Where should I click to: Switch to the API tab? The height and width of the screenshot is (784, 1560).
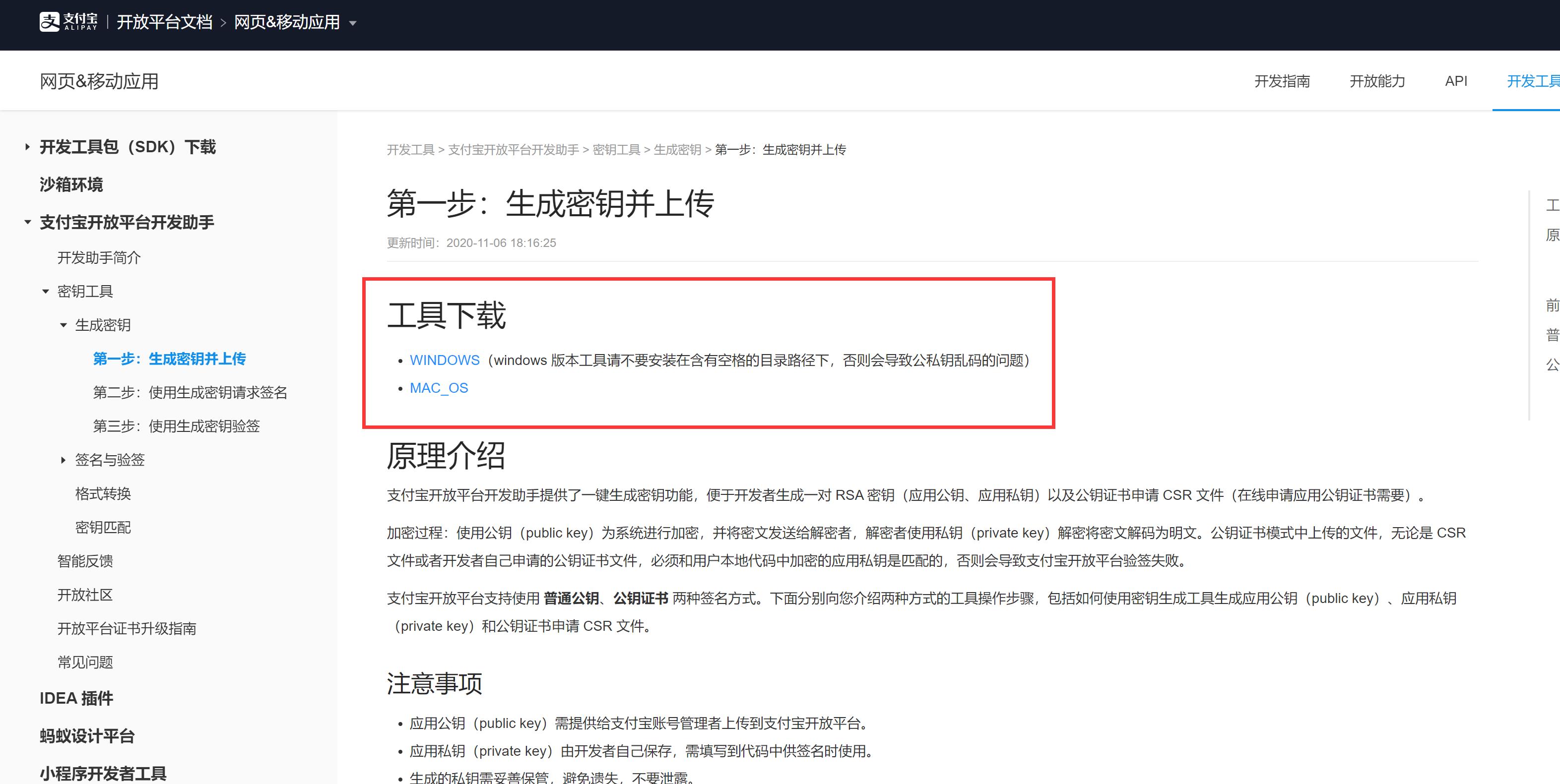[1456, 81]
